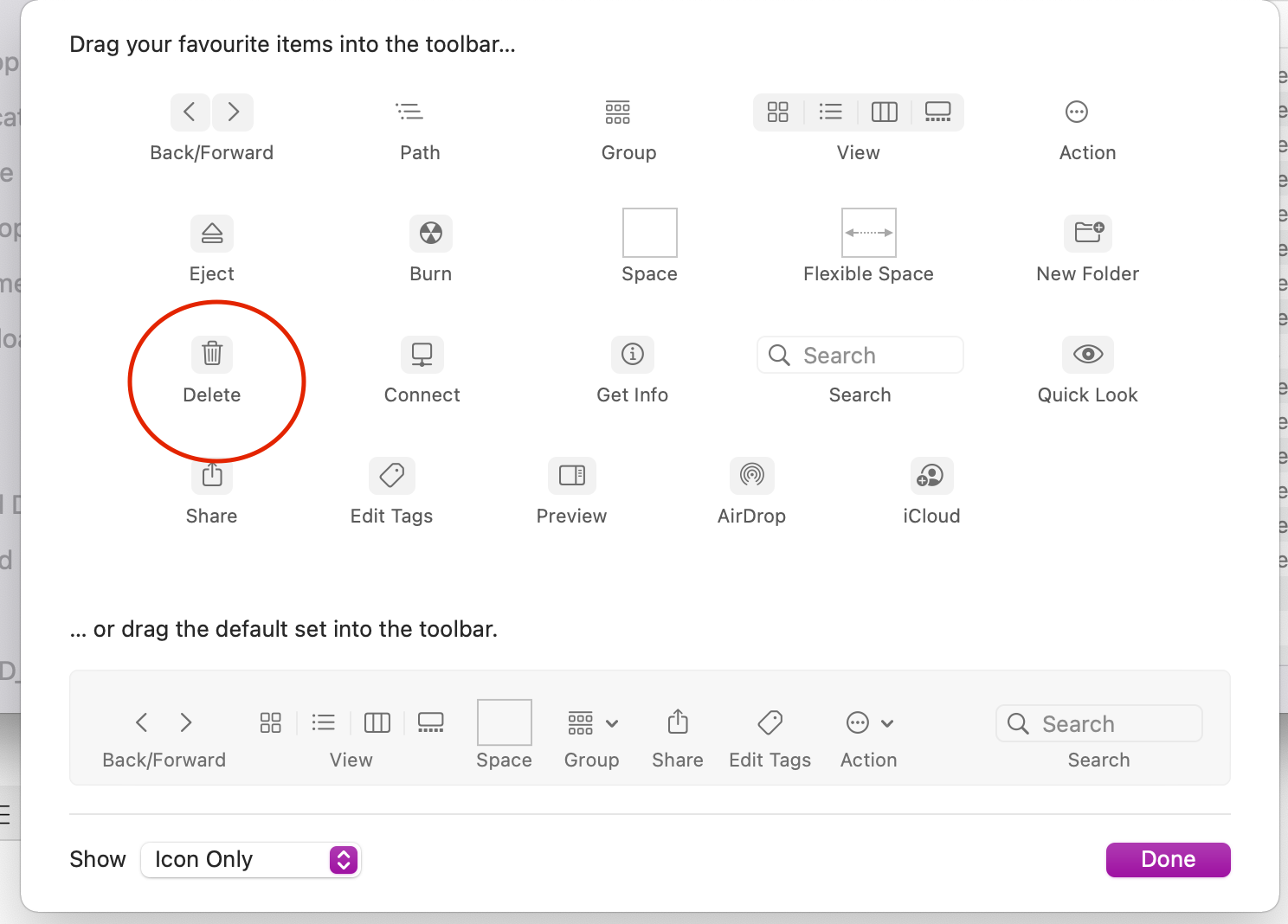1288x924 pixels.
Task: Click the Space box in the default set
Action: [x=505, y=722]
